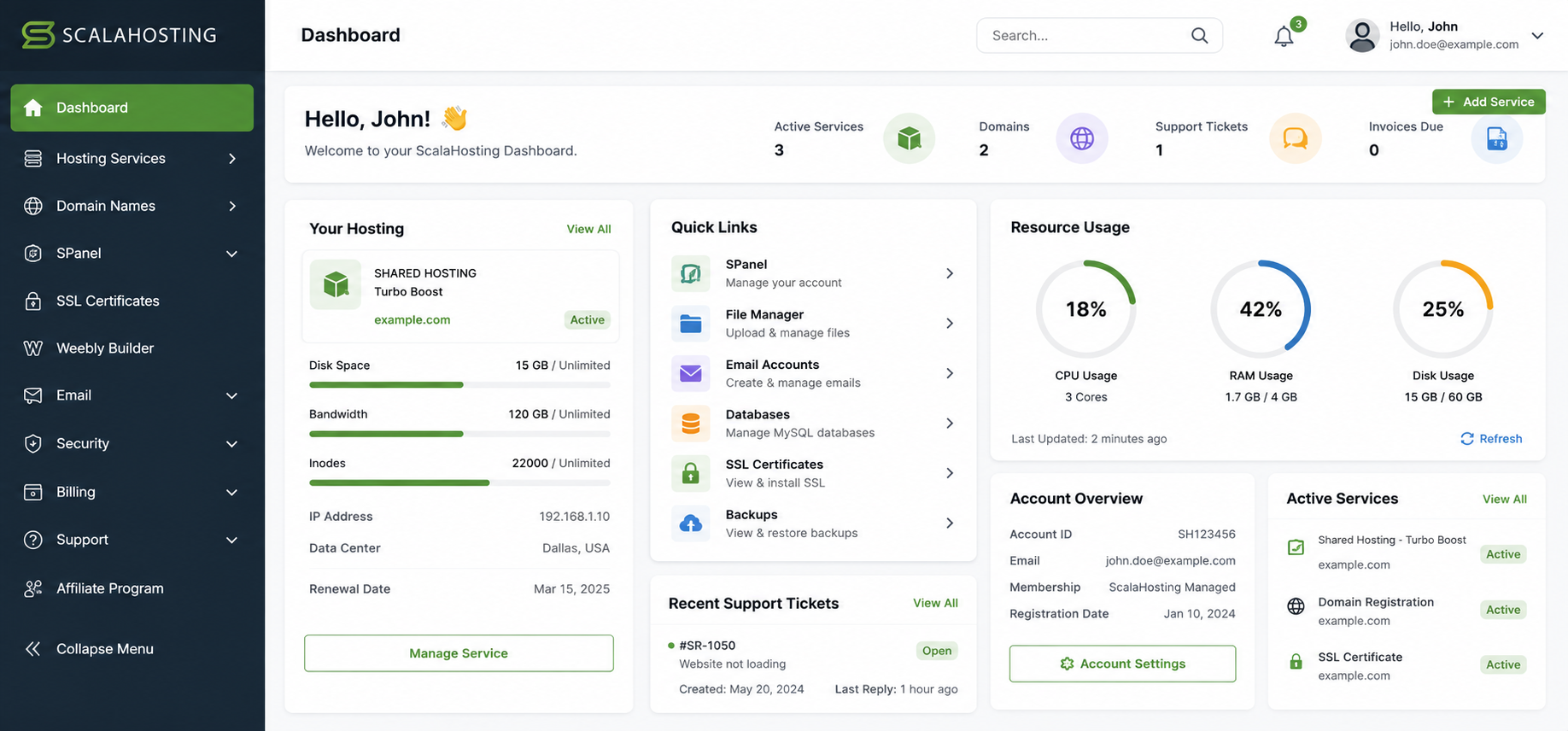Image resolution: width=1568 pixels, height=731 pixels.
Task: Click the Email Accounts envelope icon
Action: pos(690,373)
